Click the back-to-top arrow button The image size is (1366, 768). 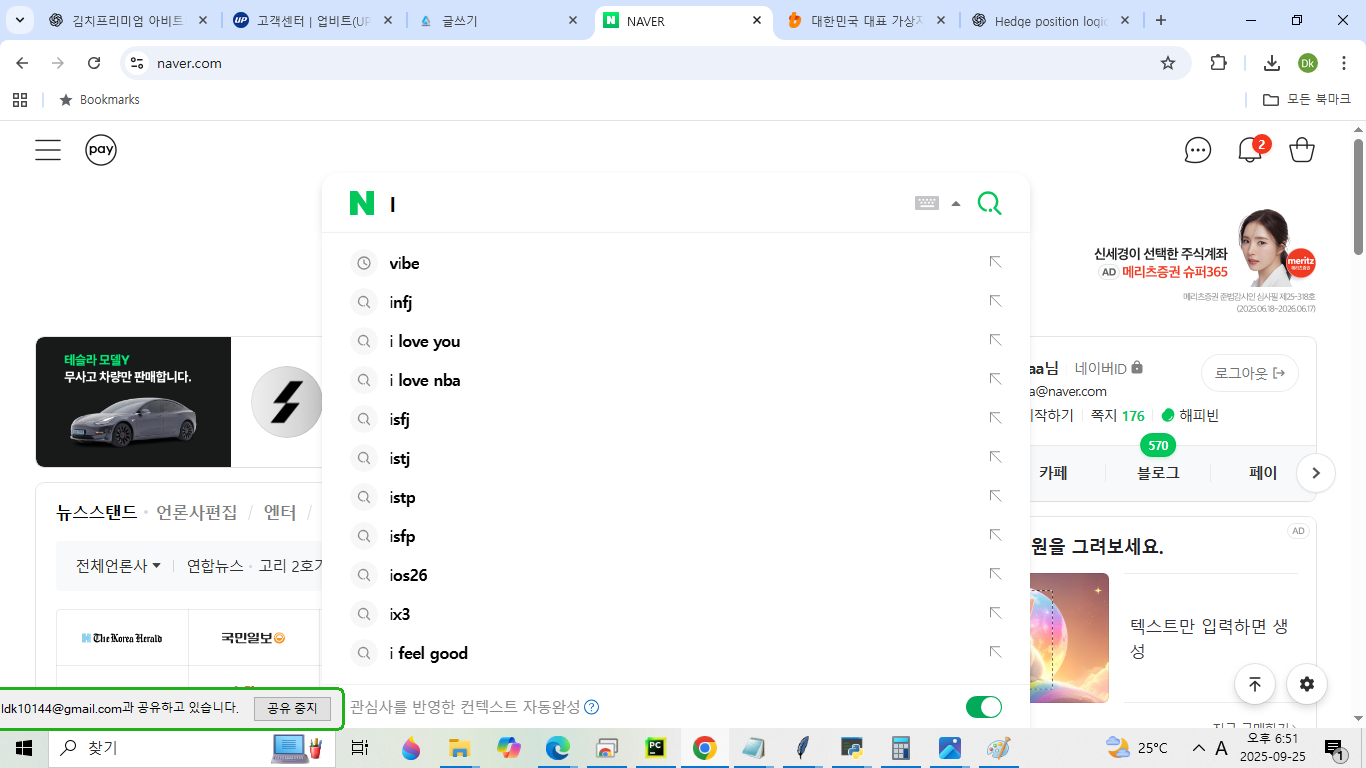[x=1254, y=684]
